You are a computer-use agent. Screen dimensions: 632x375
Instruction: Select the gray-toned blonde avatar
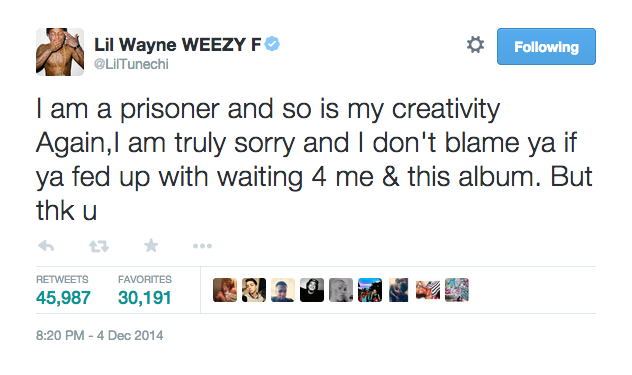pyautogui.click(x=341, y=290)
